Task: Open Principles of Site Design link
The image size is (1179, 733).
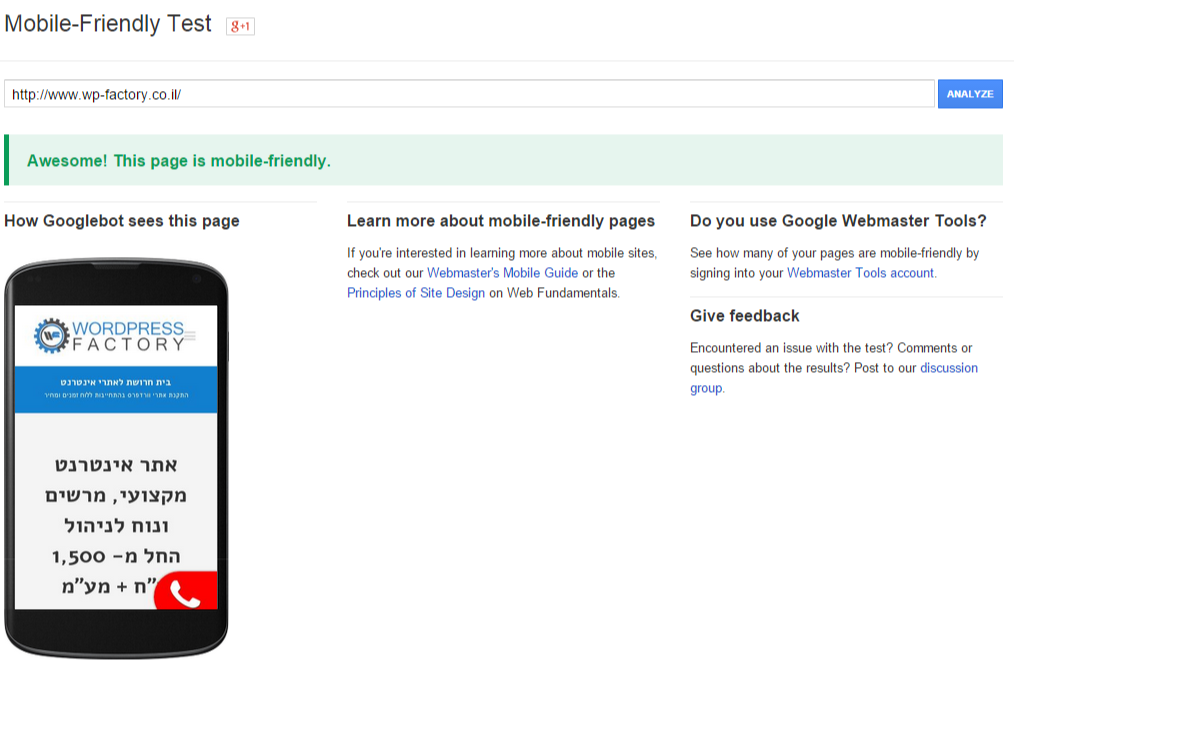Action: coord(416,293)
